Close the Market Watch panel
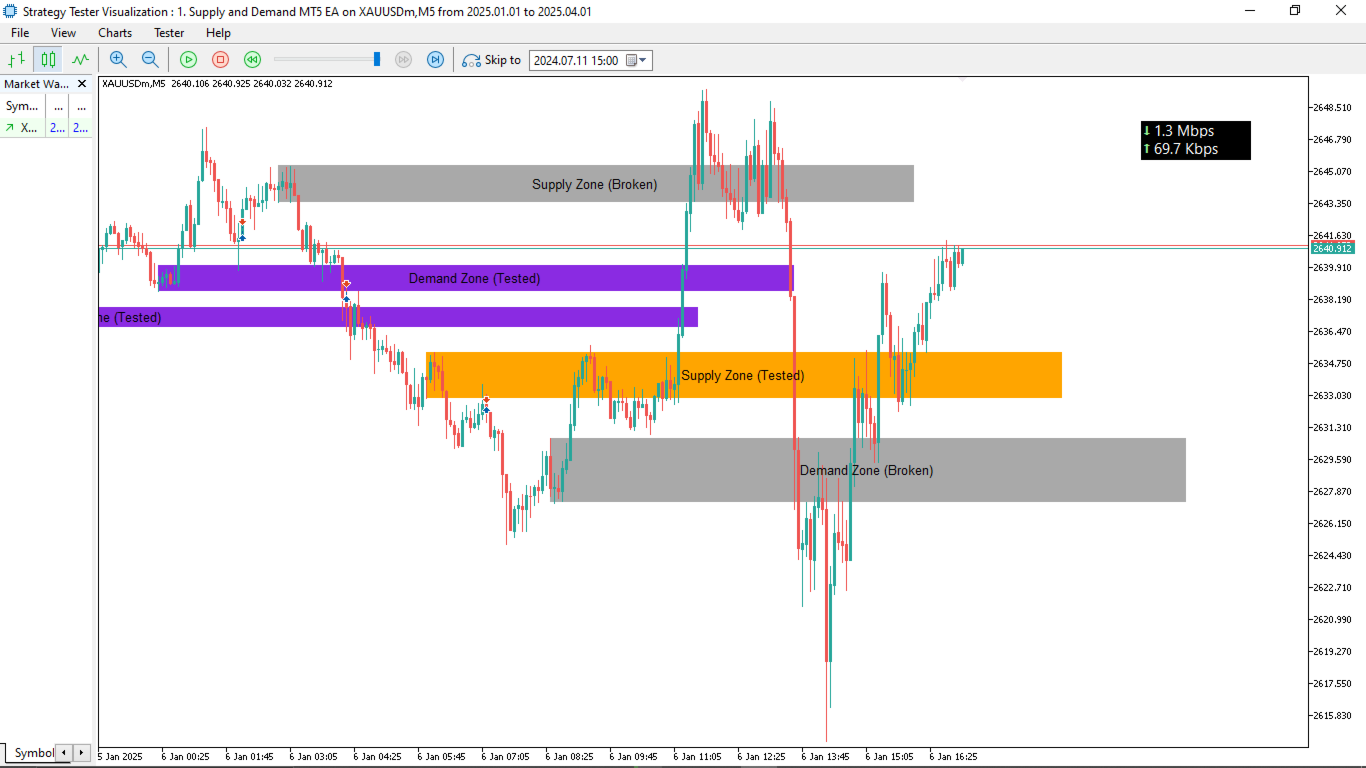This screenshot has width=1366, height=768. [x=84, y=84]
